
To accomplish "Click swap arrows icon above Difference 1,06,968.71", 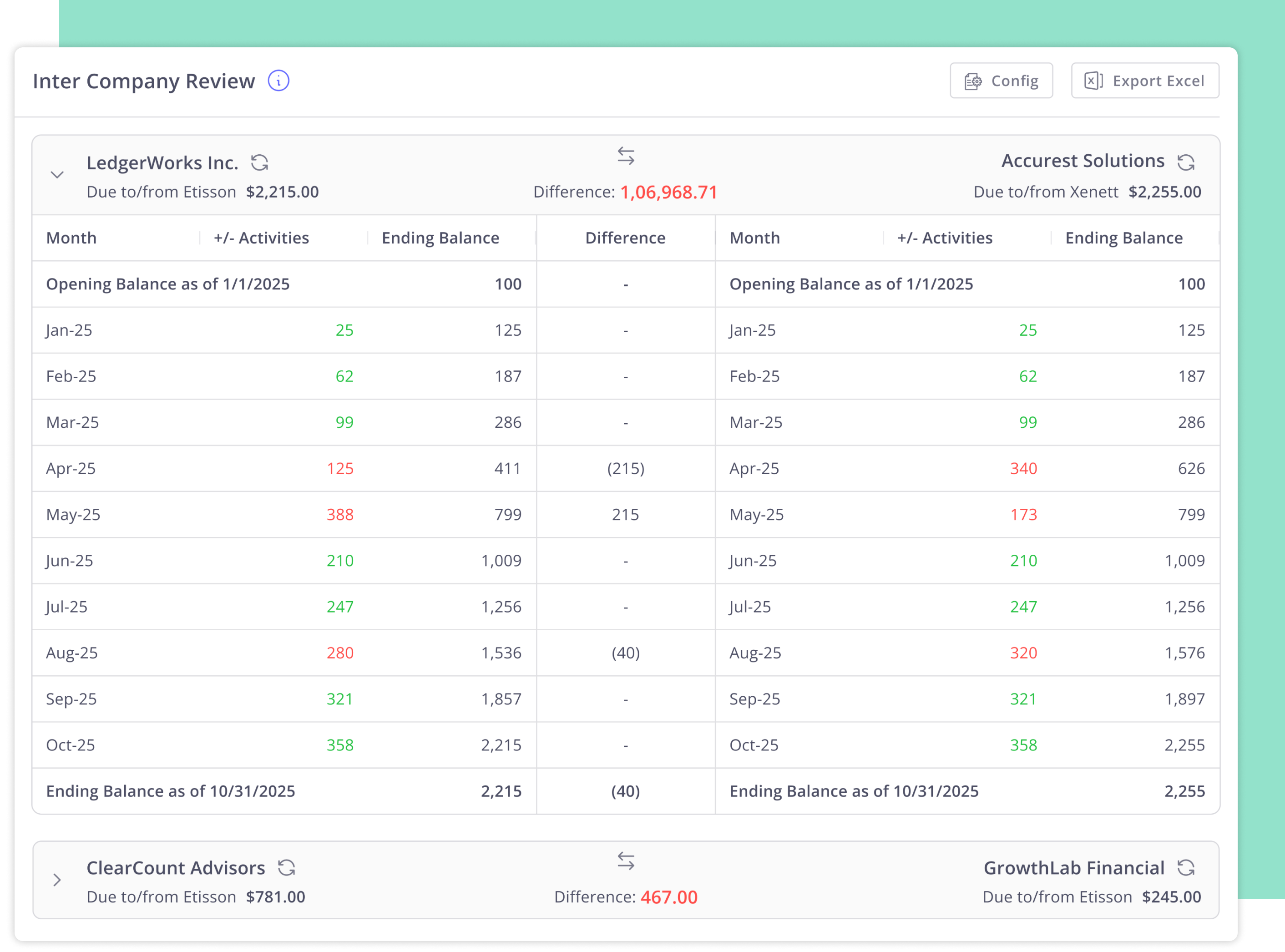I will pos(626,156).
